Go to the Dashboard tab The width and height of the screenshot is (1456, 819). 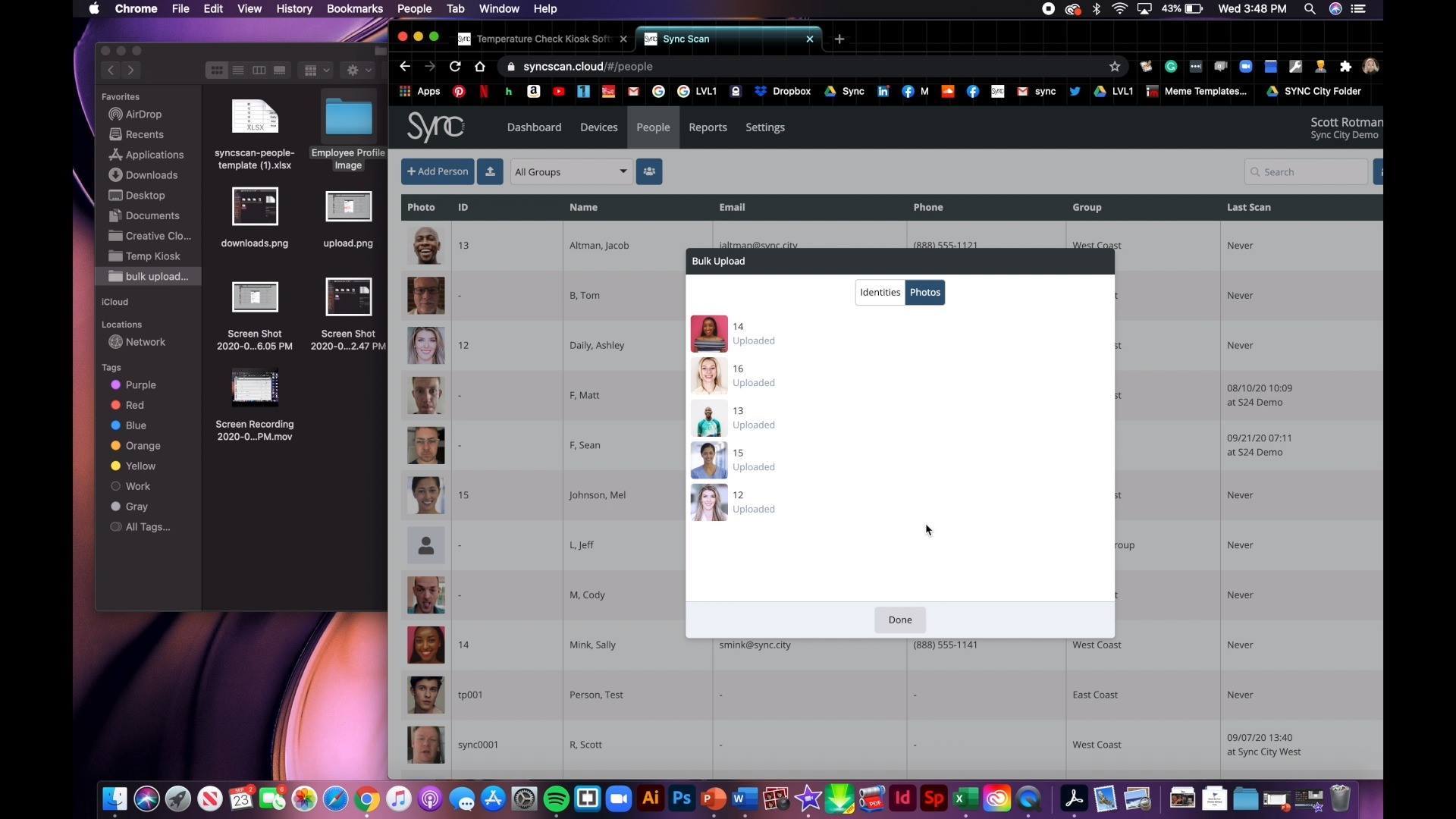pyautogui.click(x=534, y=127)
